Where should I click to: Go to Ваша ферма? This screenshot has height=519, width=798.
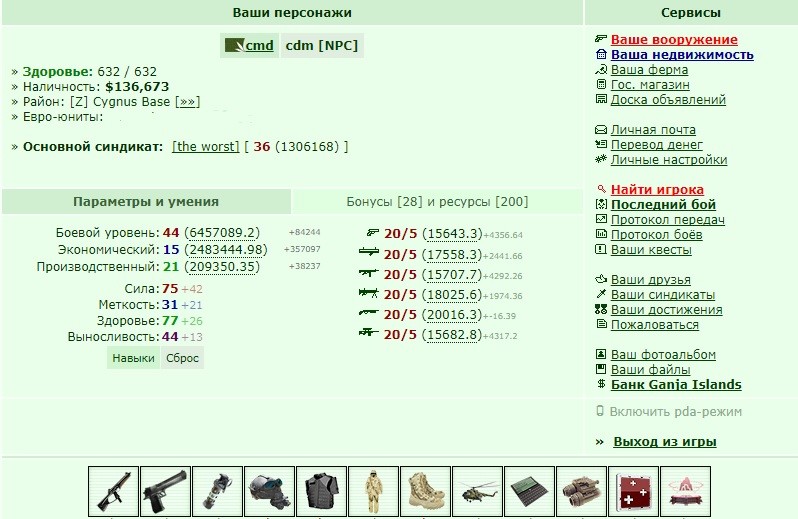click(x=649, y=70)
